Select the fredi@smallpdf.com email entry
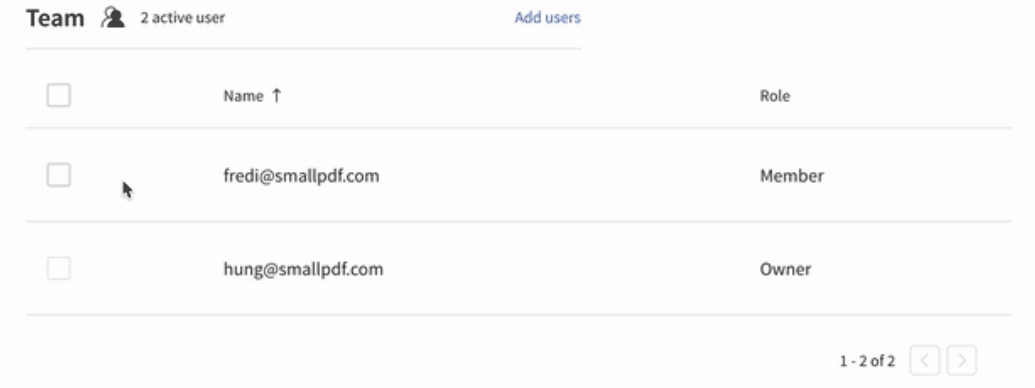The width and height of the screenshot is (1035, 388). tap(301, 176)
